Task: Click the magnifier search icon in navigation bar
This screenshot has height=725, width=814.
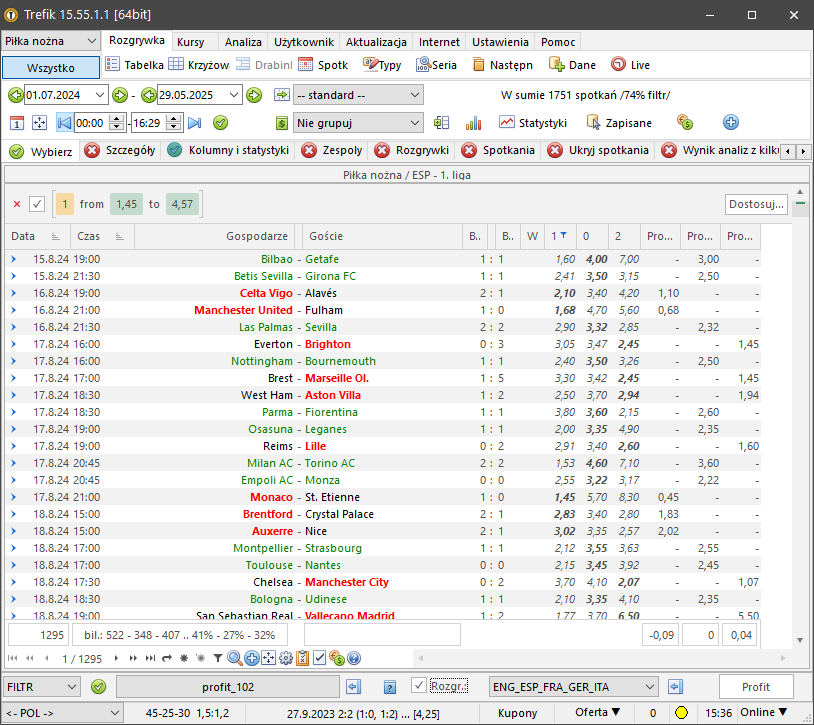Action: [234, 658]
